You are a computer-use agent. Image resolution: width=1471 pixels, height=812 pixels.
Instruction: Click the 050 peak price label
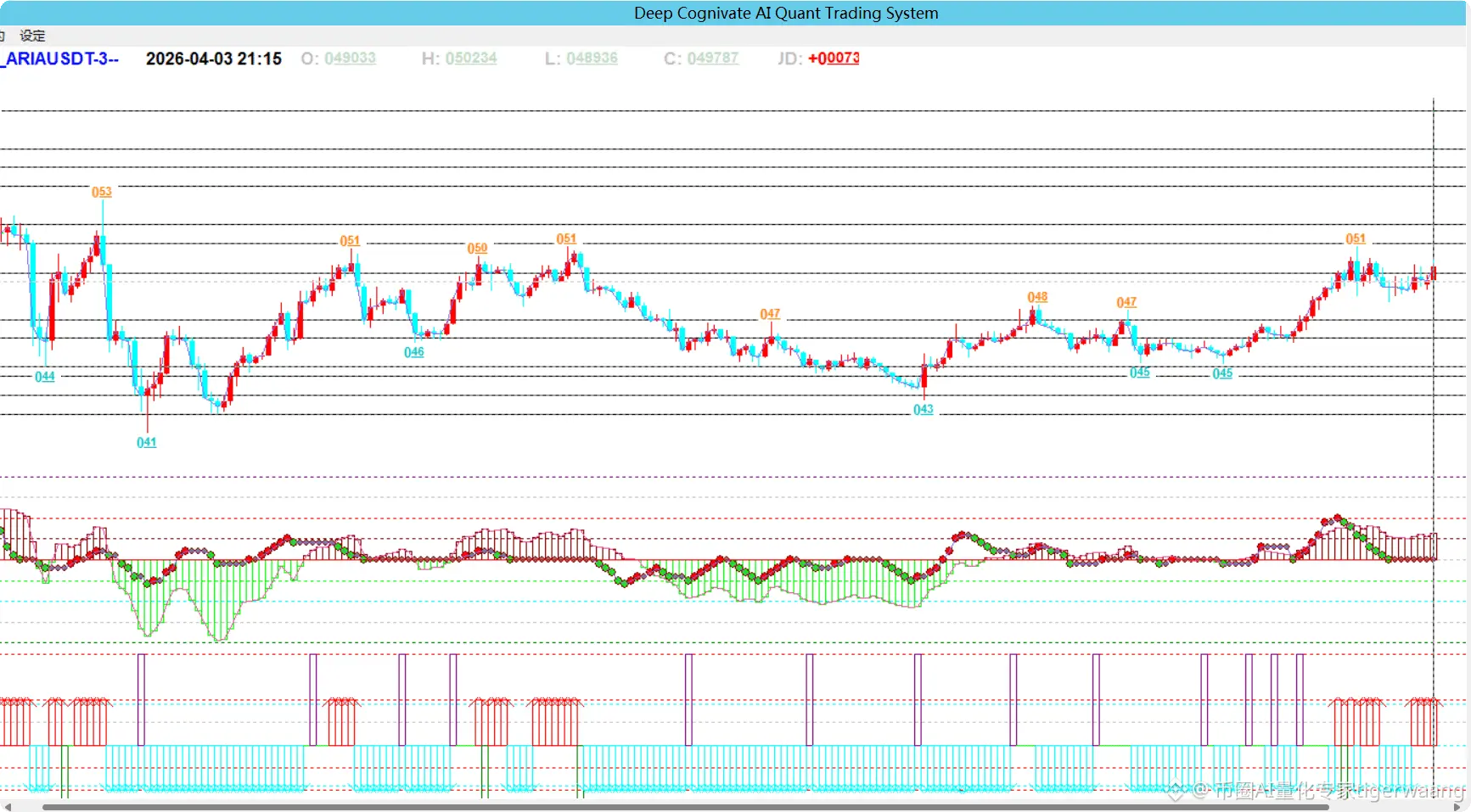tap(477, 248)
